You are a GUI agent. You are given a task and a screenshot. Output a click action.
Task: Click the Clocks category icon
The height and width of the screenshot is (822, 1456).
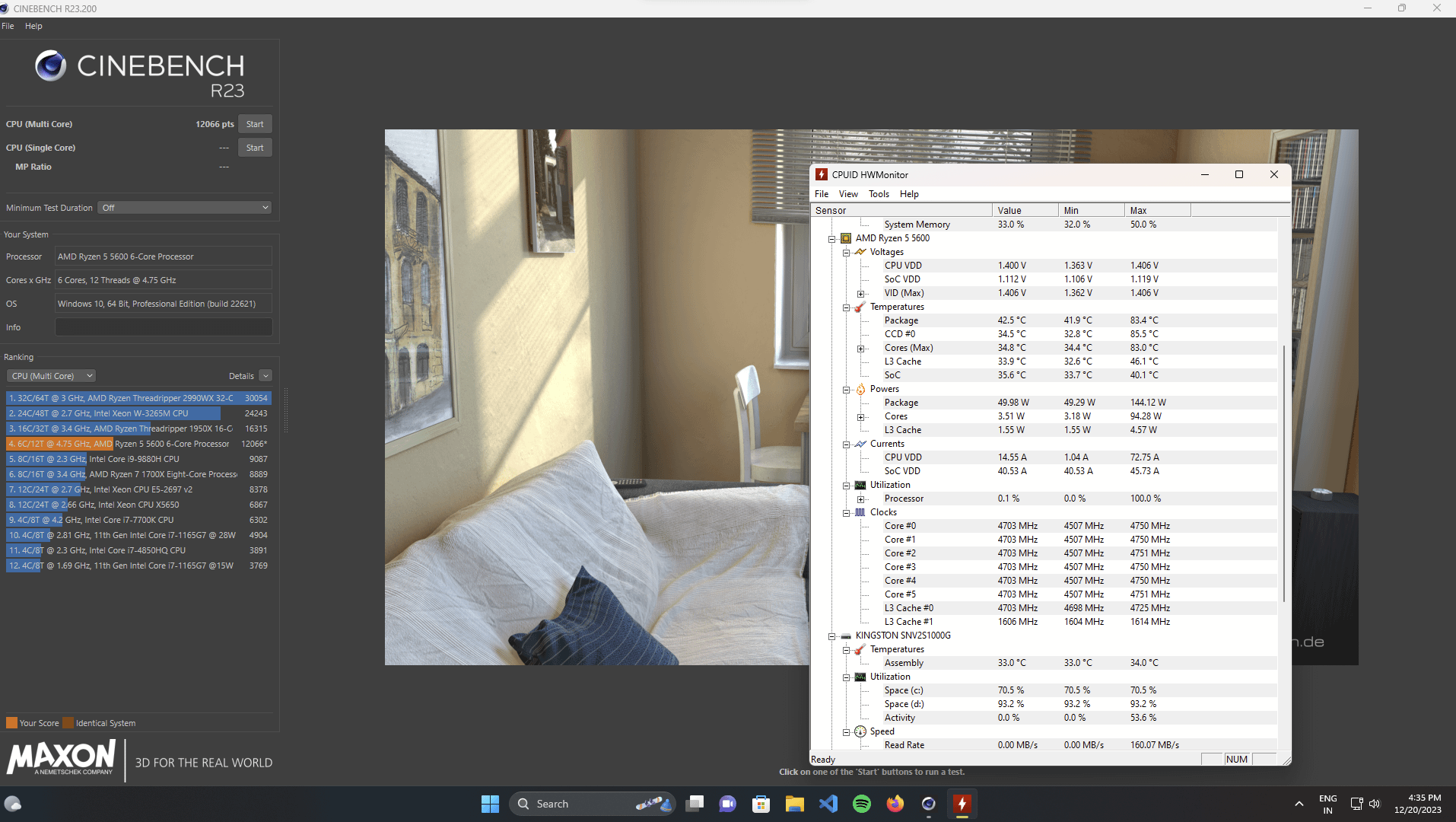tap(860, 512)
